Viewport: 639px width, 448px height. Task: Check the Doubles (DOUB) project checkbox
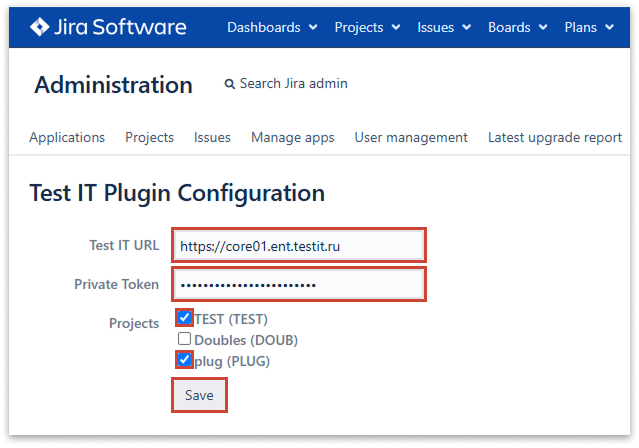click(185, 339)
